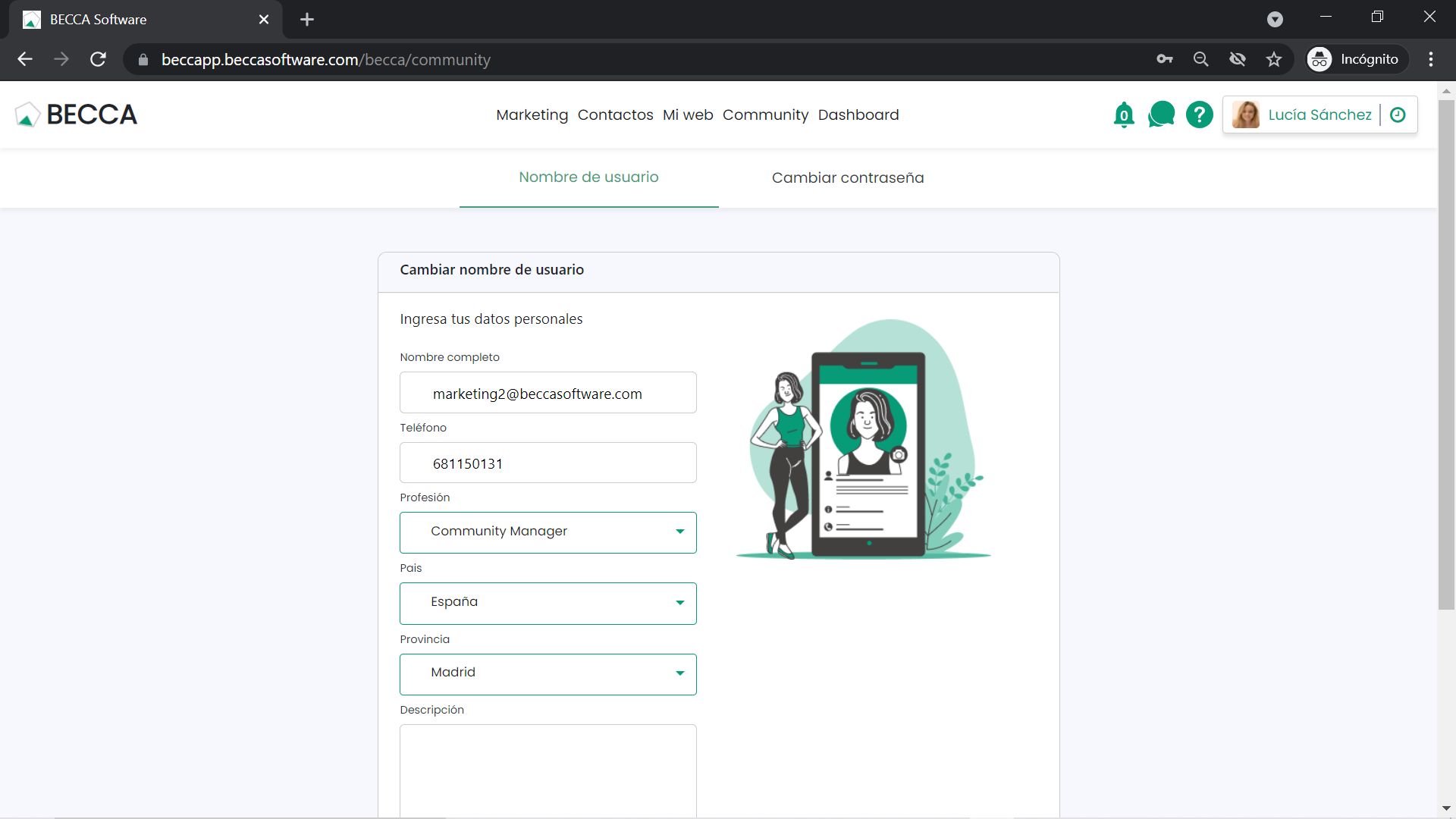Expand the Provincia dropdown showing Madrid
Image resolution: width=1456 pixels, height=819 pixels.
pyautogui.click(x=548, y=674)
